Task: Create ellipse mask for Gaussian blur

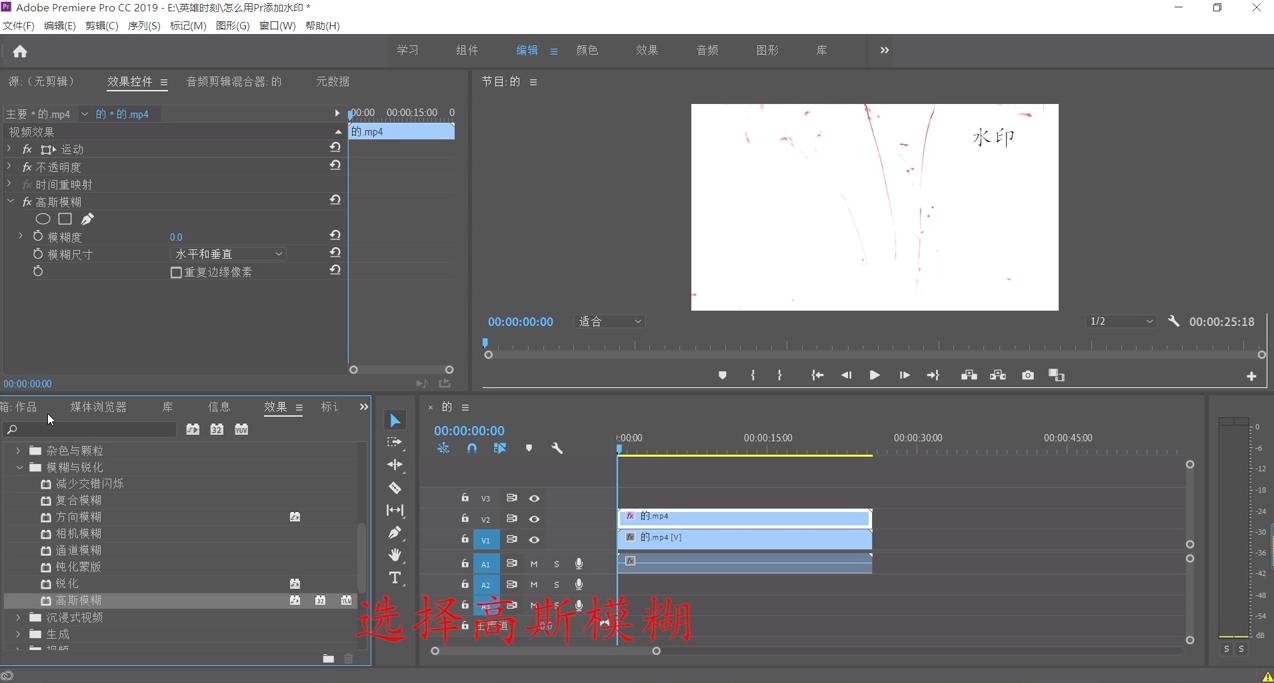Action: click(x=43, y=219)
